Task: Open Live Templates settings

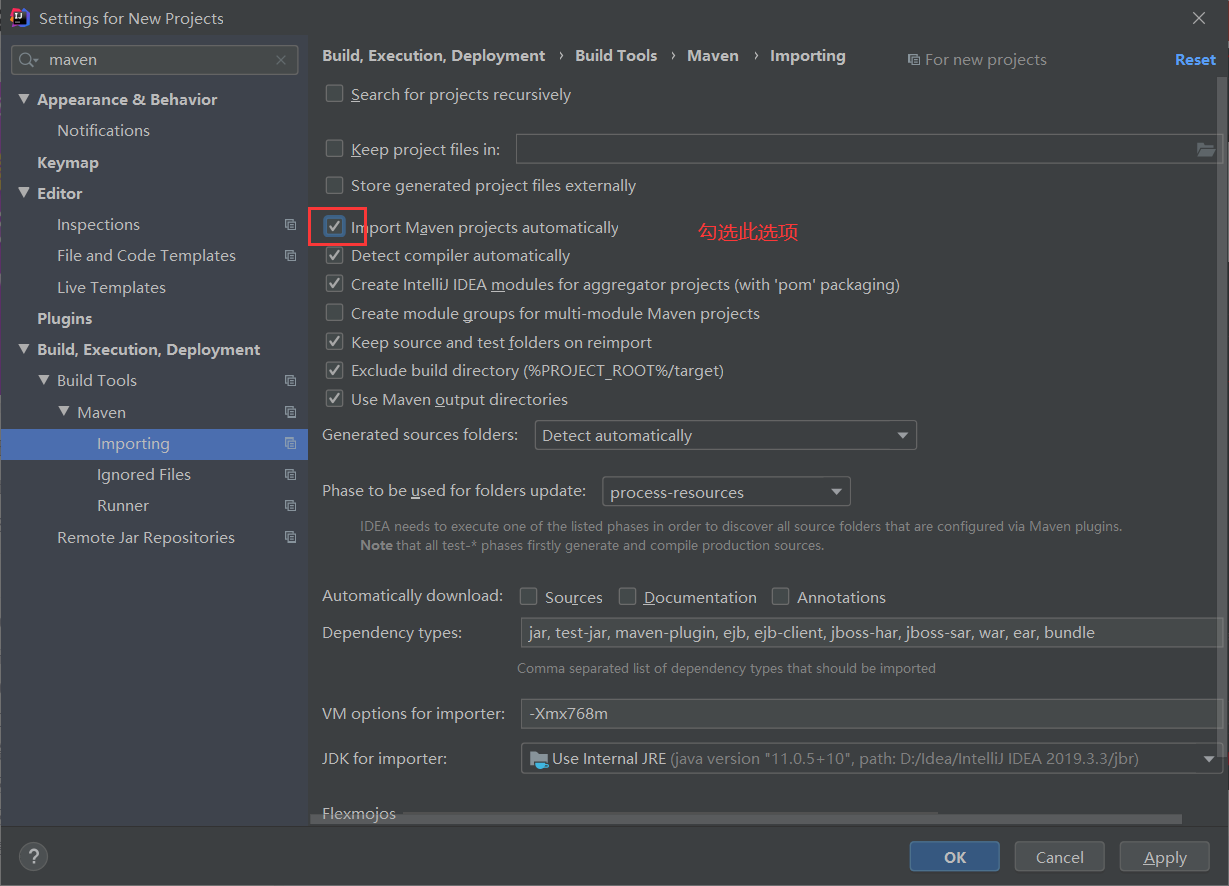Action: pos(111,287)
